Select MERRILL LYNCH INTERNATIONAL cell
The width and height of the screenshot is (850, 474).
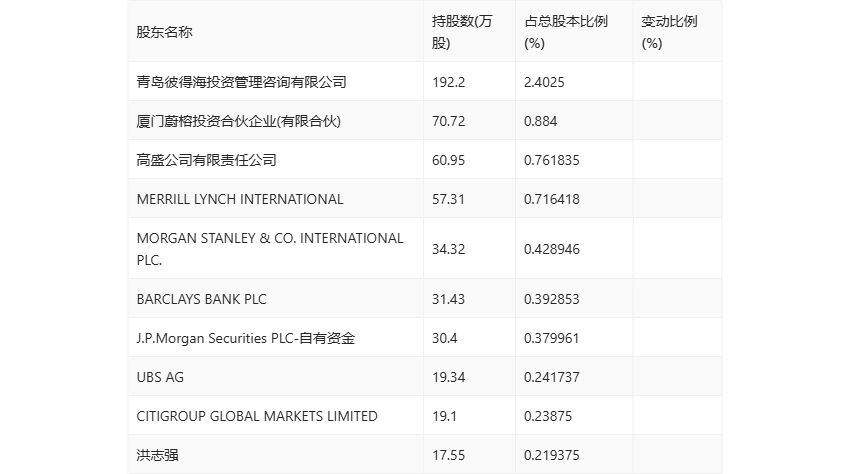[x=240, y=199]
